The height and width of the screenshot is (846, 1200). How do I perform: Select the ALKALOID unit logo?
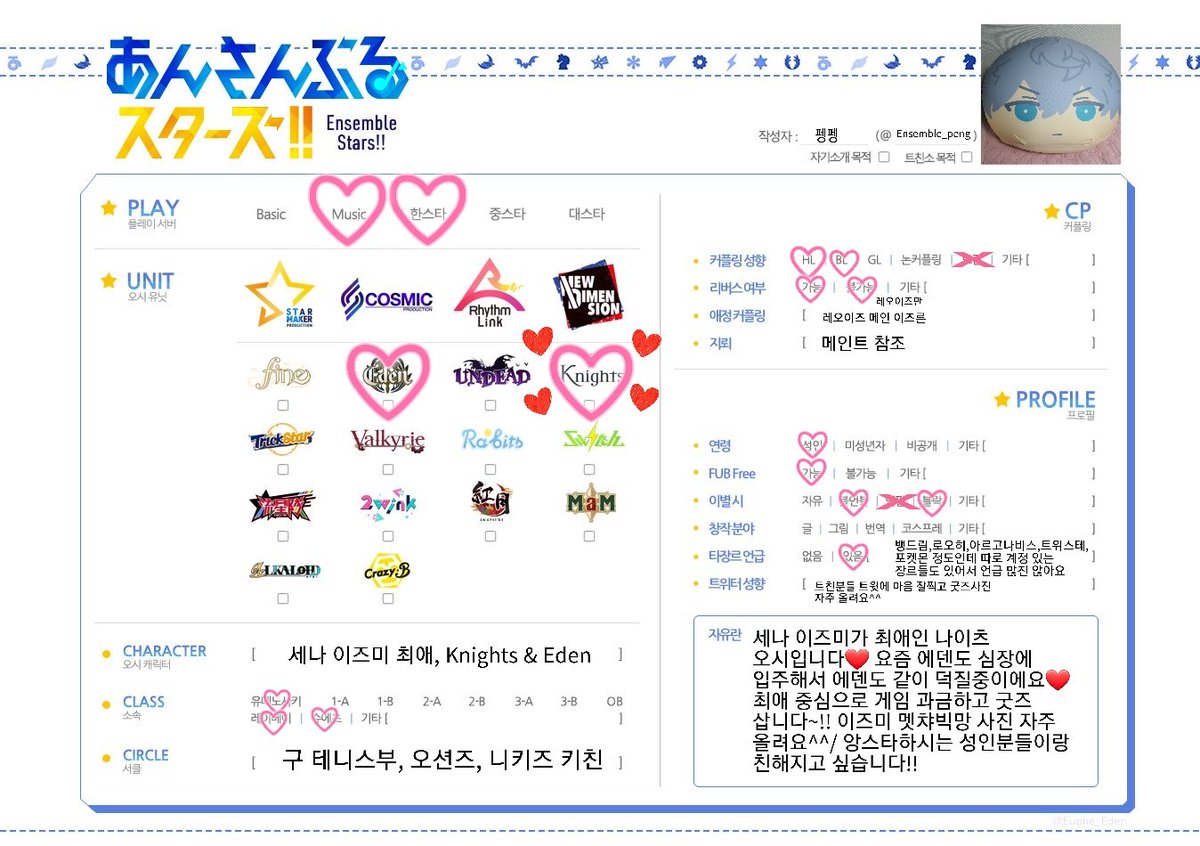pos(284,570)
